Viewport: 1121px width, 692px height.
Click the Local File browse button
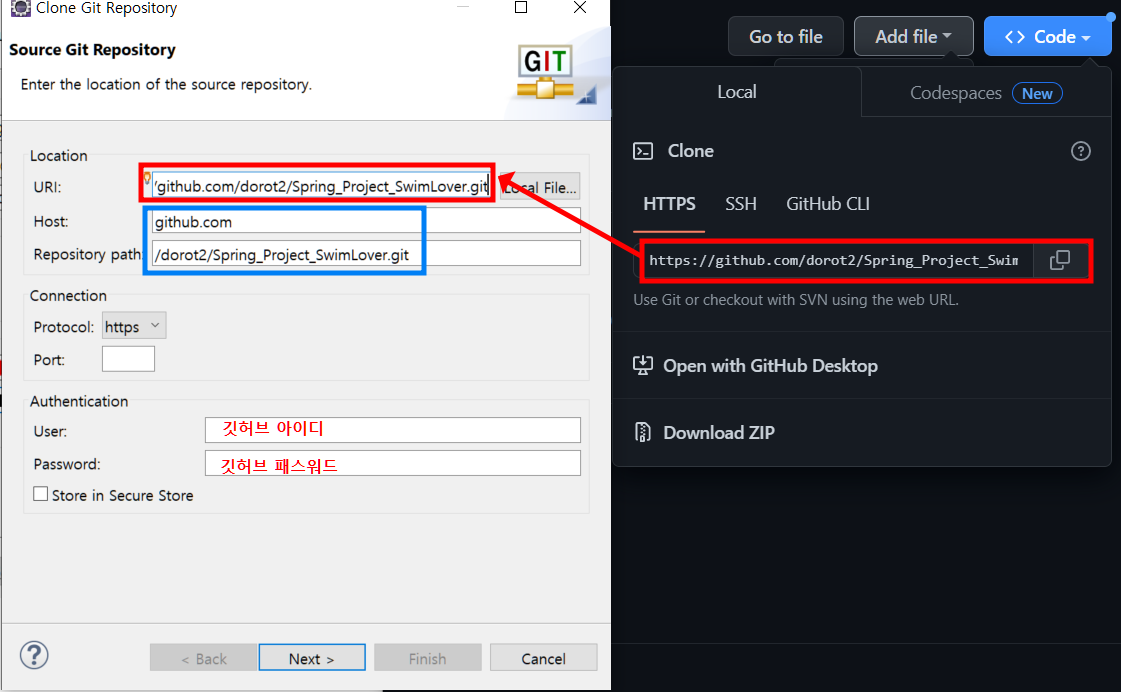tap(539, 186)
